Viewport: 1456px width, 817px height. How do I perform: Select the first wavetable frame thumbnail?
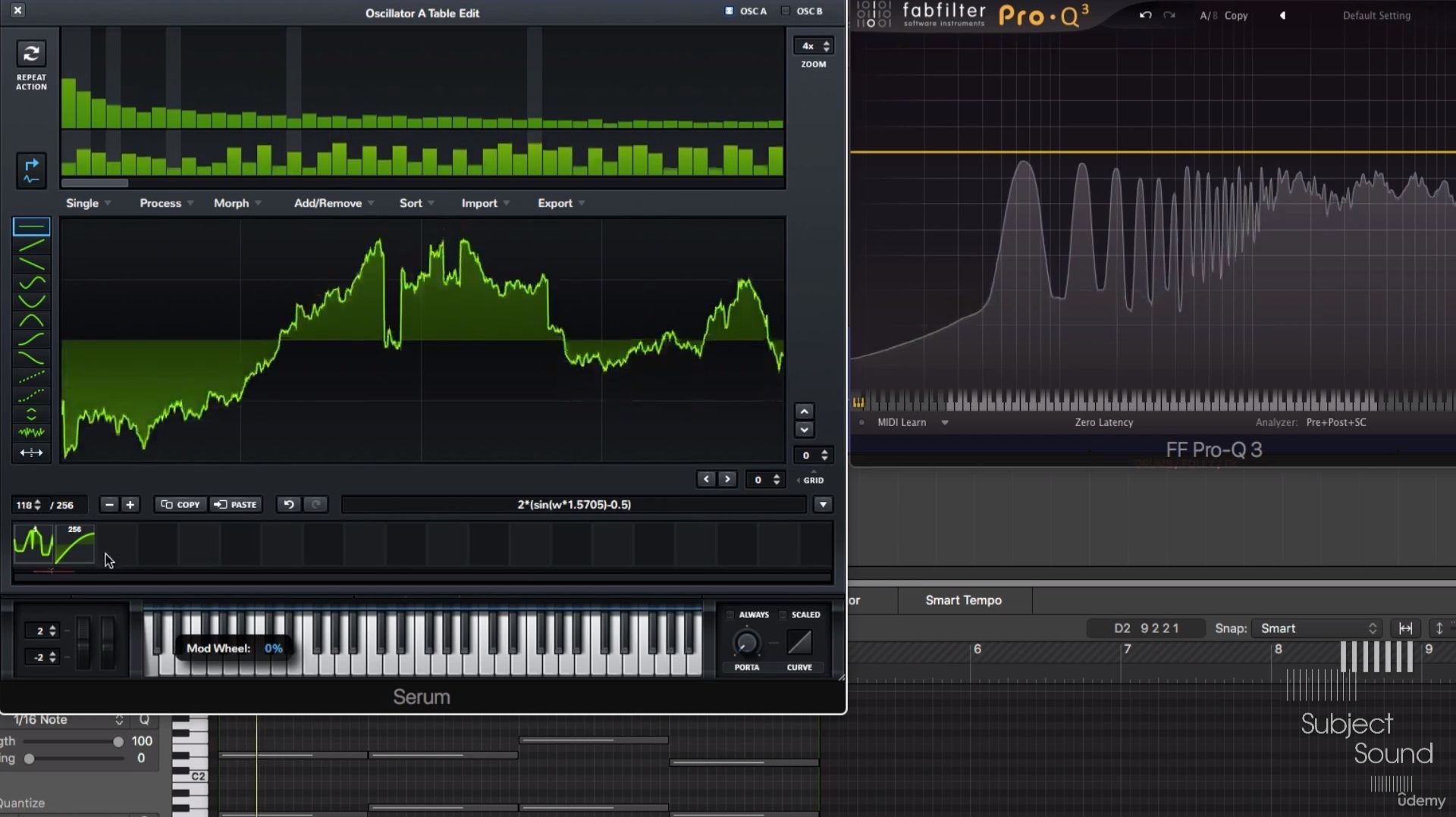33,544
